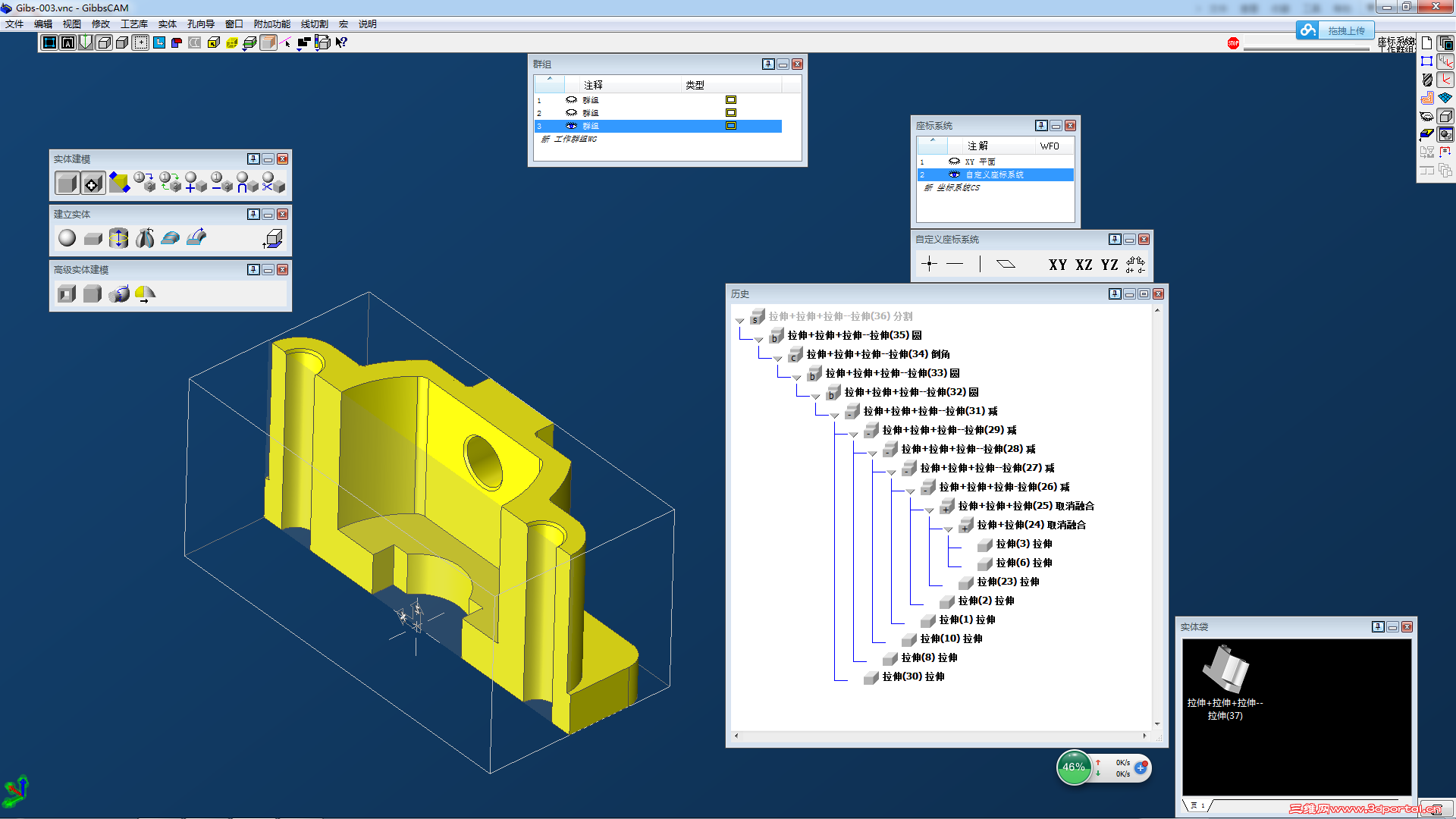Toggle eye of 自定义座标系统 row

pos(954,174)
